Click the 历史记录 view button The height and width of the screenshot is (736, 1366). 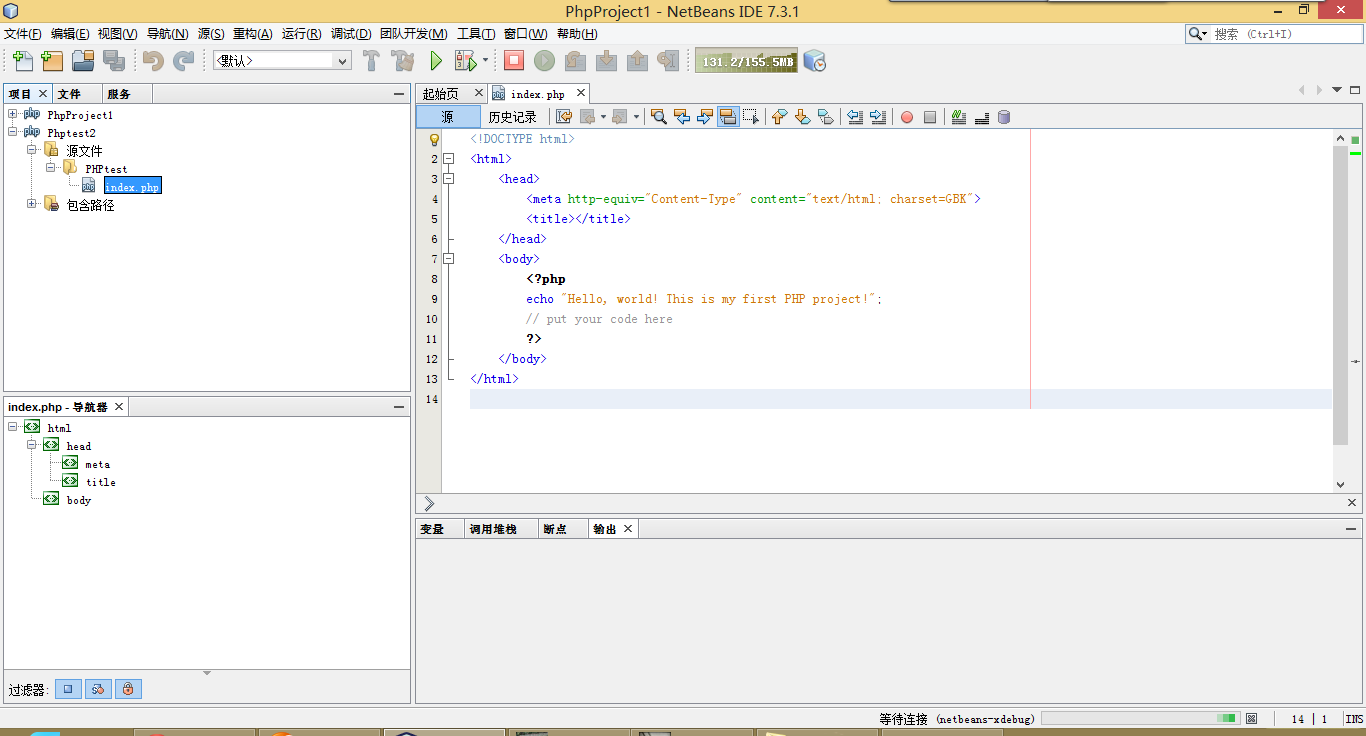(x=512, y=117)
